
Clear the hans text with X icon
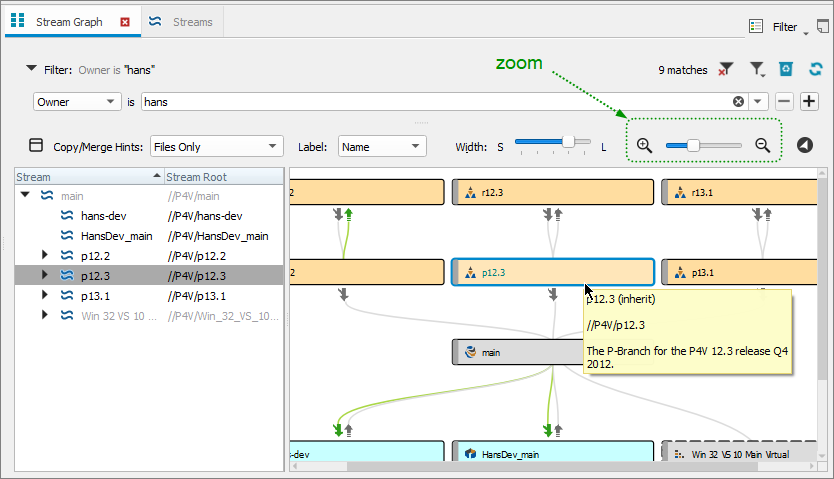[x=739, y=102]
